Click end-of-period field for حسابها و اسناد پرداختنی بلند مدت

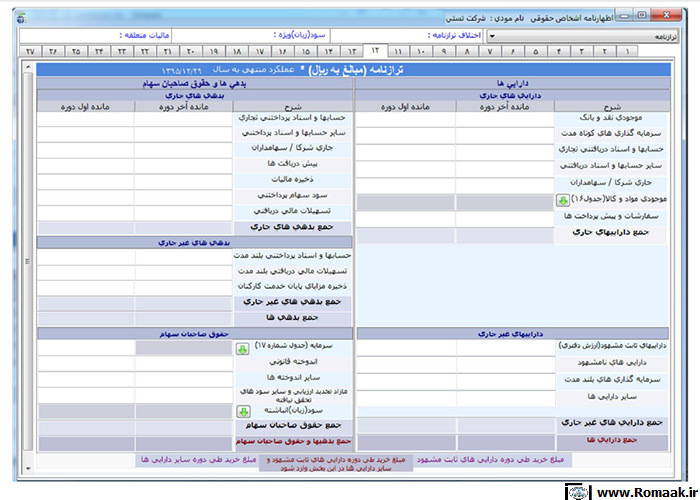point(183,257)
